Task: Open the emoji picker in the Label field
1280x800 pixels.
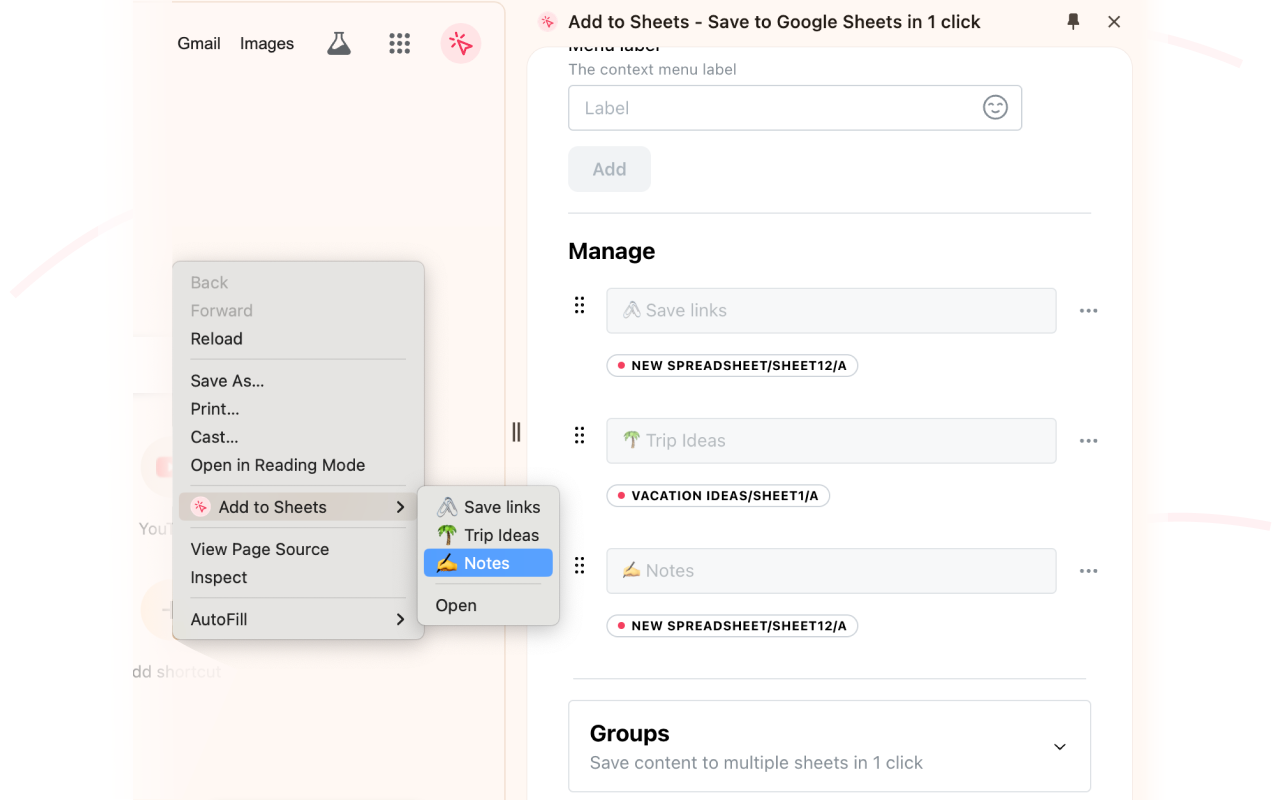Action: coord(995,107)
